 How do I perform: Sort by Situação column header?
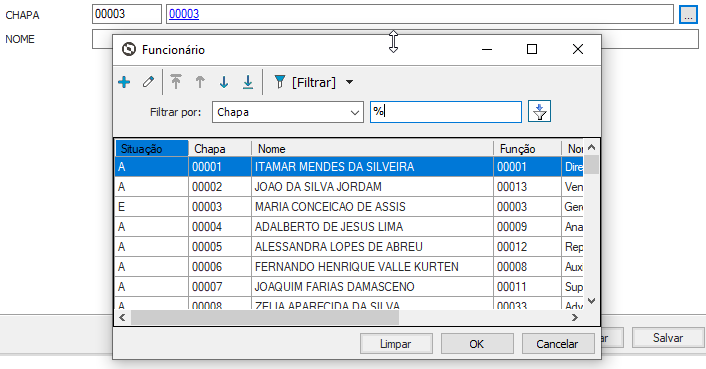coord(152,148)
